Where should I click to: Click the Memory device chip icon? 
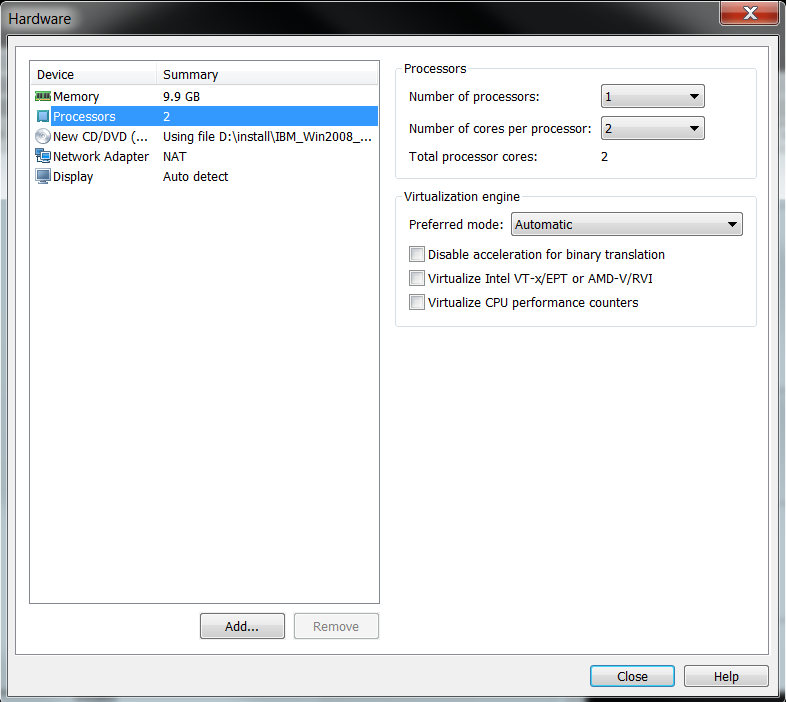tap(43, 96)
